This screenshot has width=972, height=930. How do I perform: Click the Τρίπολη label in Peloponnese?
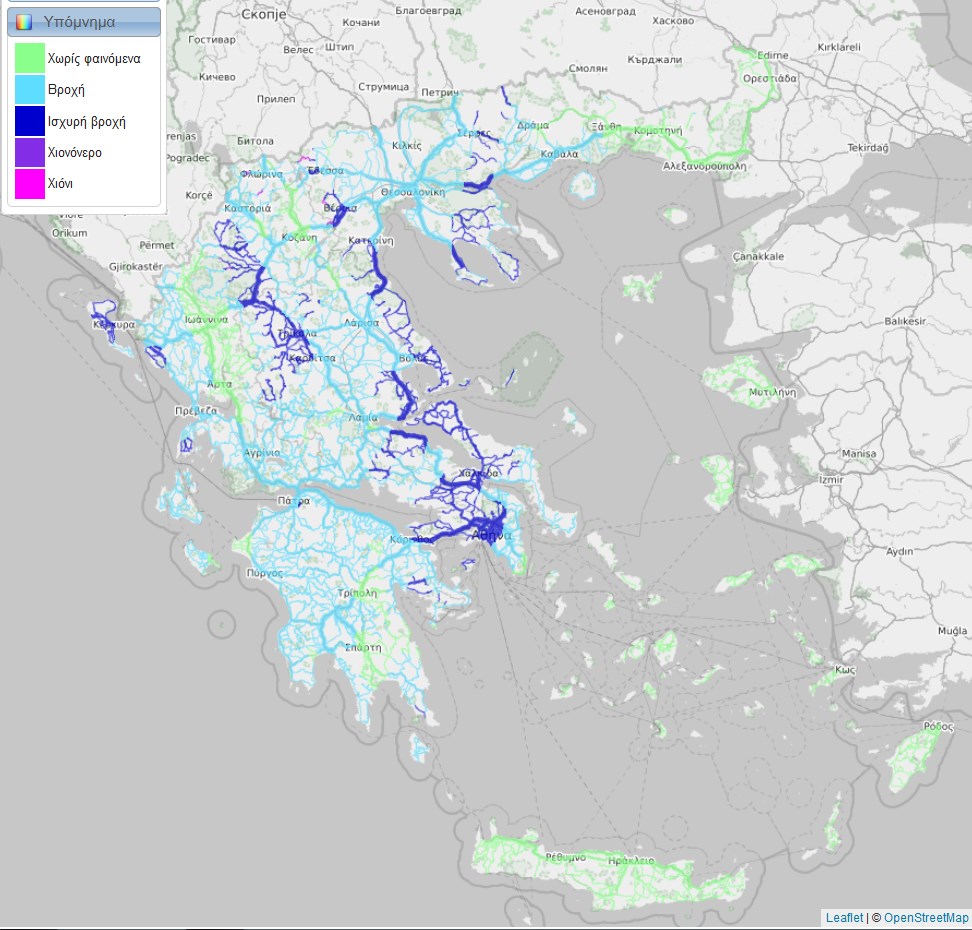[x=357, y=592]
